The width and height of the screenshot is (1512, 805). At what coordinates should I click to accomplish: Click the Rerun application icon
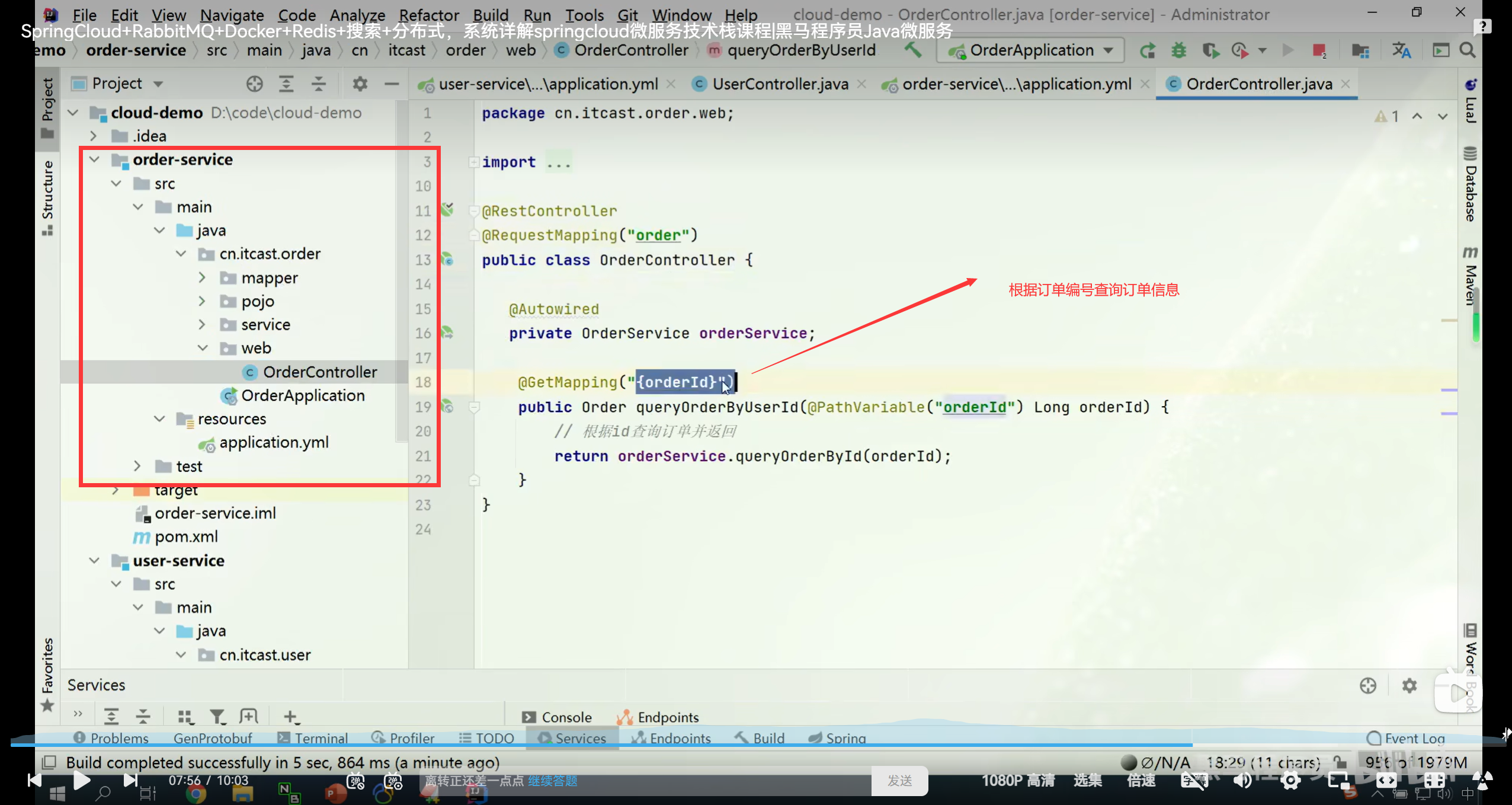[x=1148, y=51]
